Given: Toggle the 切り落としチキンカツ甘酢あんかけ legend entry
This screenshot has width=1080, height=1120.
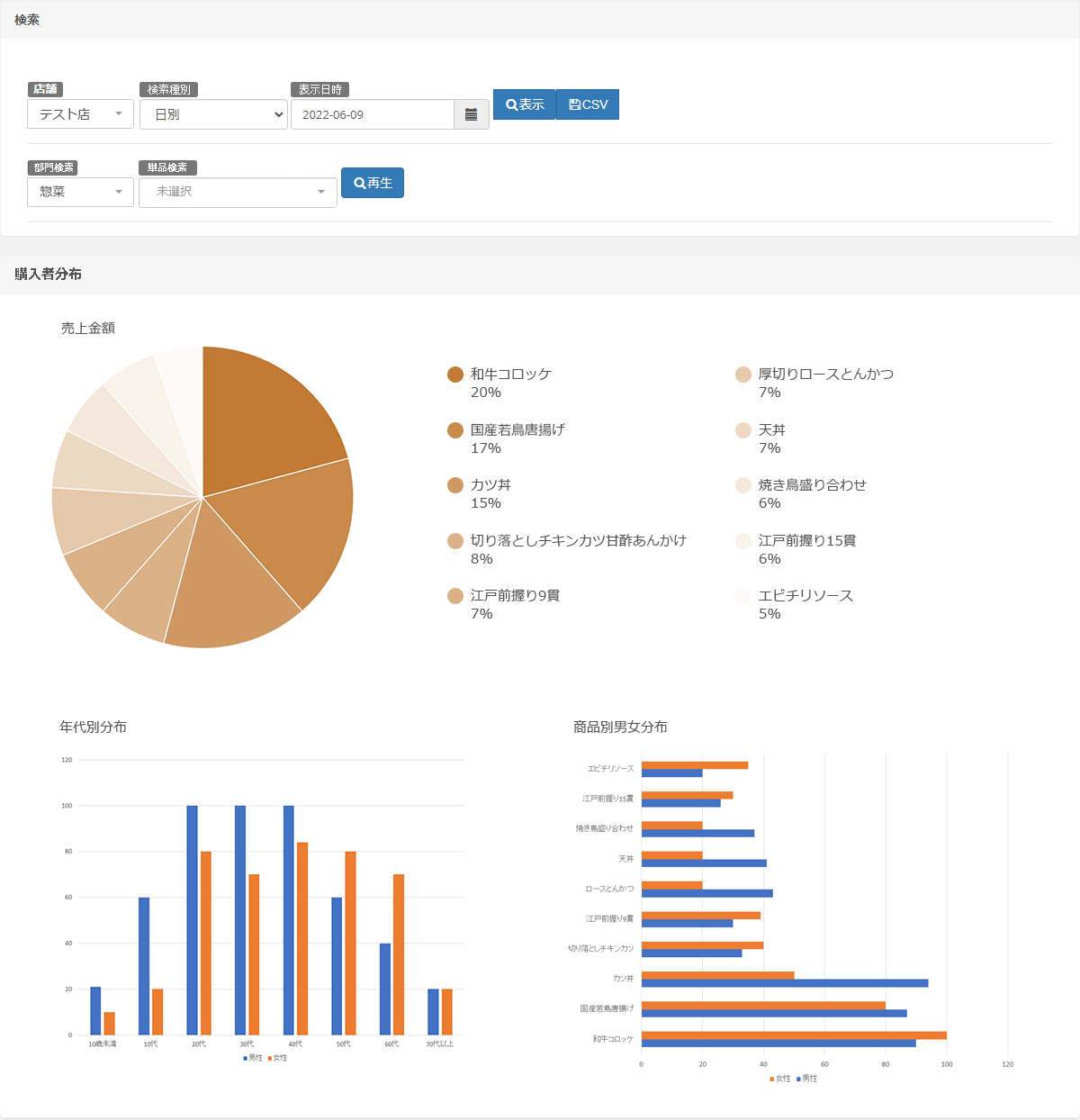Looking at the screenshot, I should 578,540.
